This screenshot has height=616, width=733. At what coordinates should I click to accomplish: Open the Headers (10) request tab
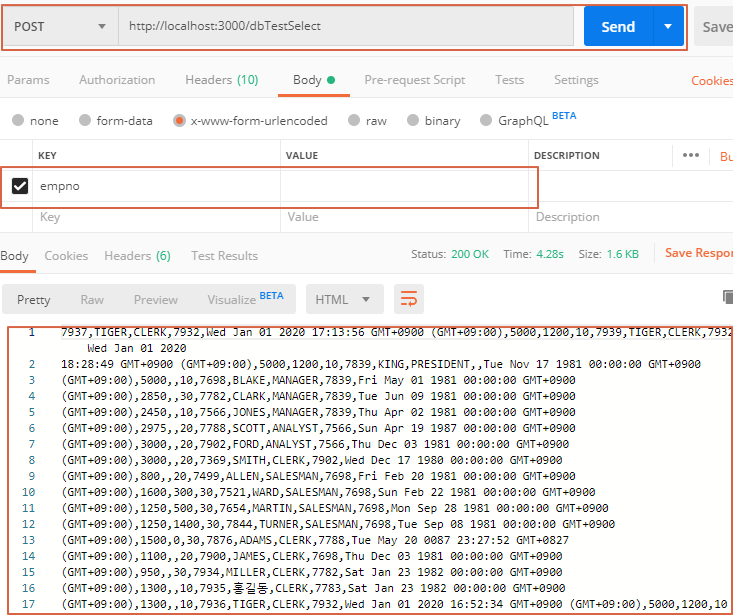click(222, 80)
